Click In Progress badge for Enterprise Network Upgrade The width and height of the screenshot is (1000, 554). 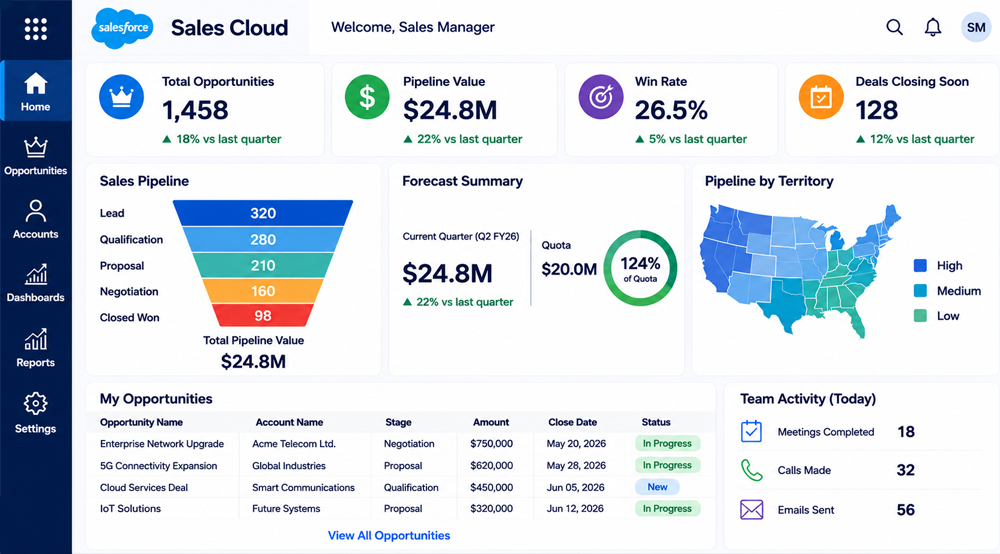pyautogui.click(x=667, y=443)
